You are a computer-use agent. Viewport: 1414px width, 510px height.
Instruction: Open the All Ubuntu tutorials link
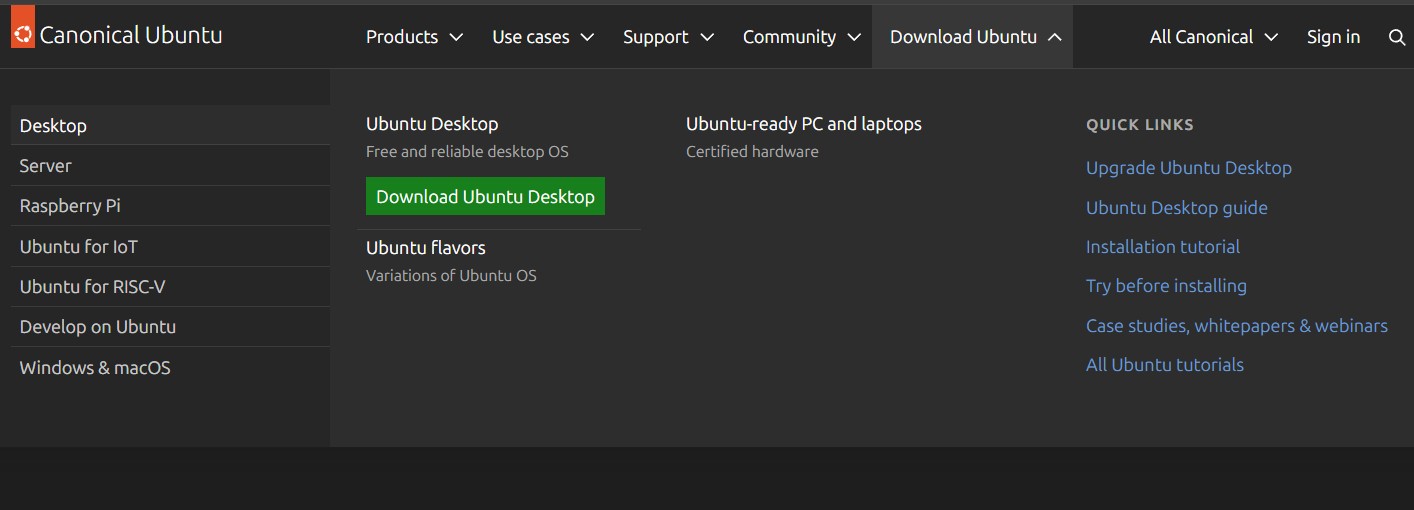pyautogui.click(x=1164, y=365)
